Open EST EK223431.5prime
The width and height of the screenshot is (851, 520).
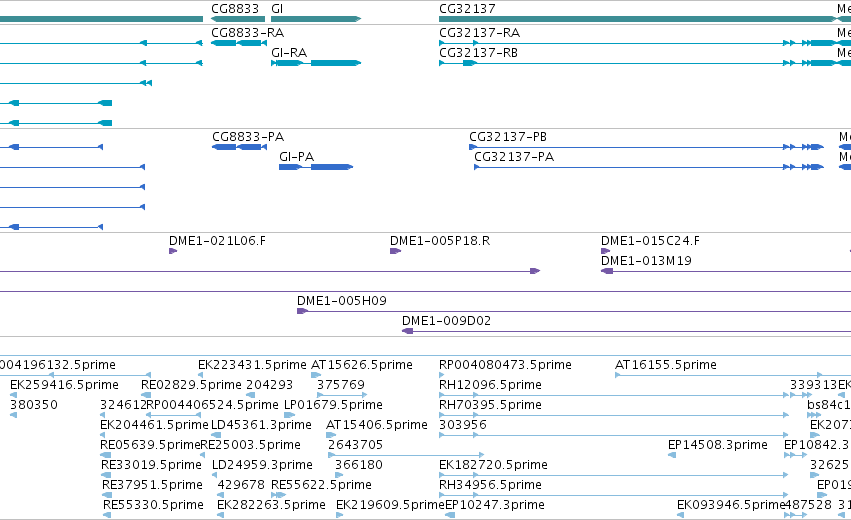(x=252, y=365)
